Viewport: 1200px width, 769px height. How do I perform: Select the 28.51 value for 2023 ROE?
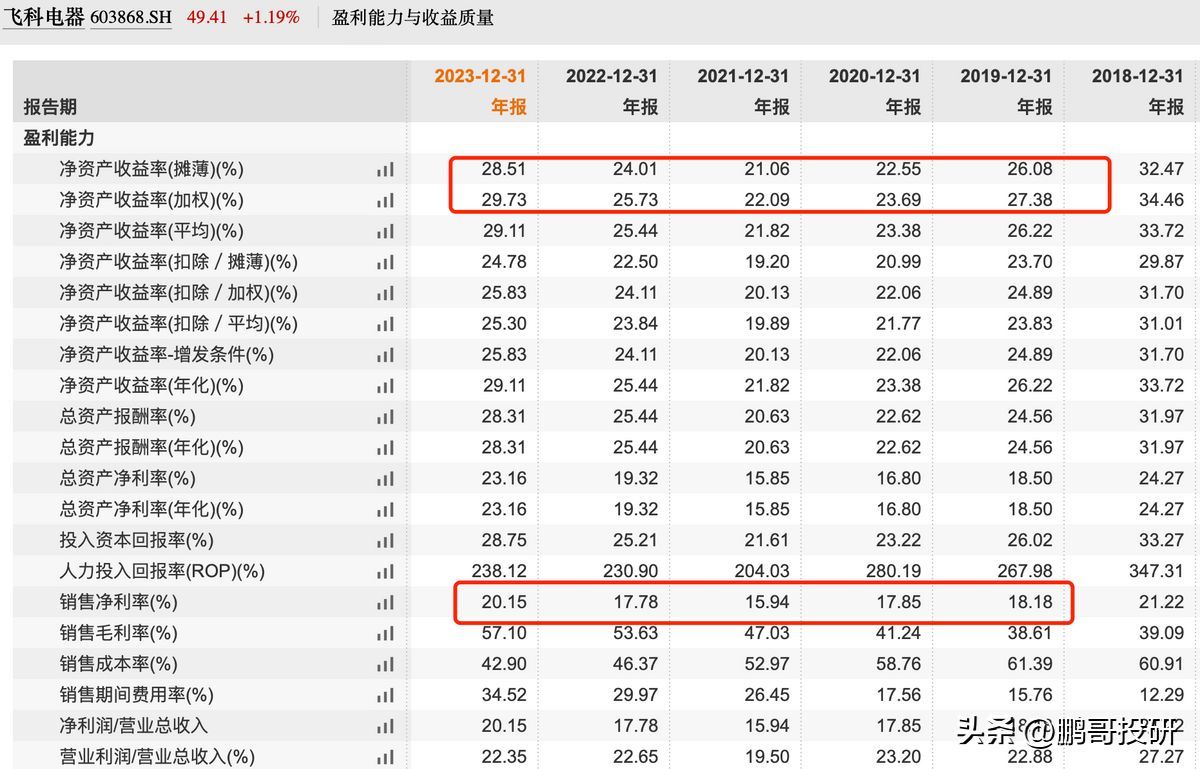coord(506,169)
